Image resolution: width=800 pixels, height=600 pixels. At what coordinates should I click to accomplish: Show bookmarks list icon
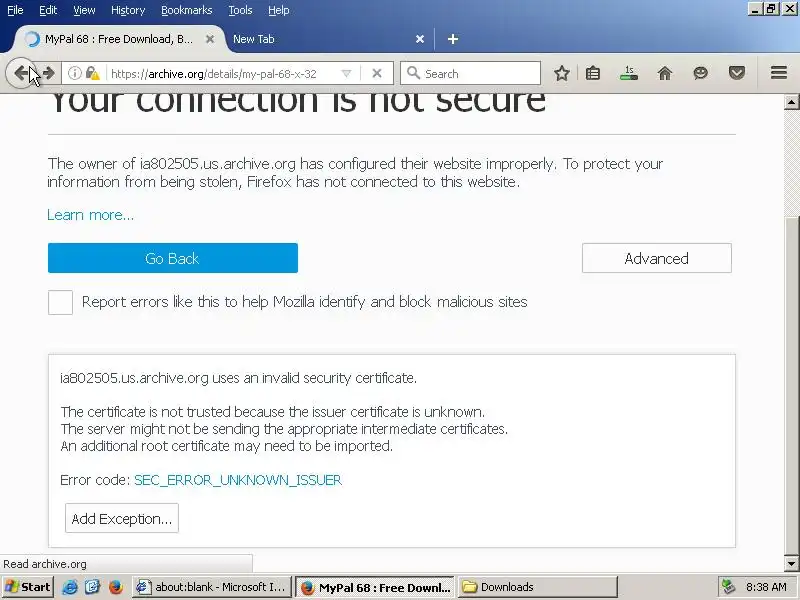(593, 73)
